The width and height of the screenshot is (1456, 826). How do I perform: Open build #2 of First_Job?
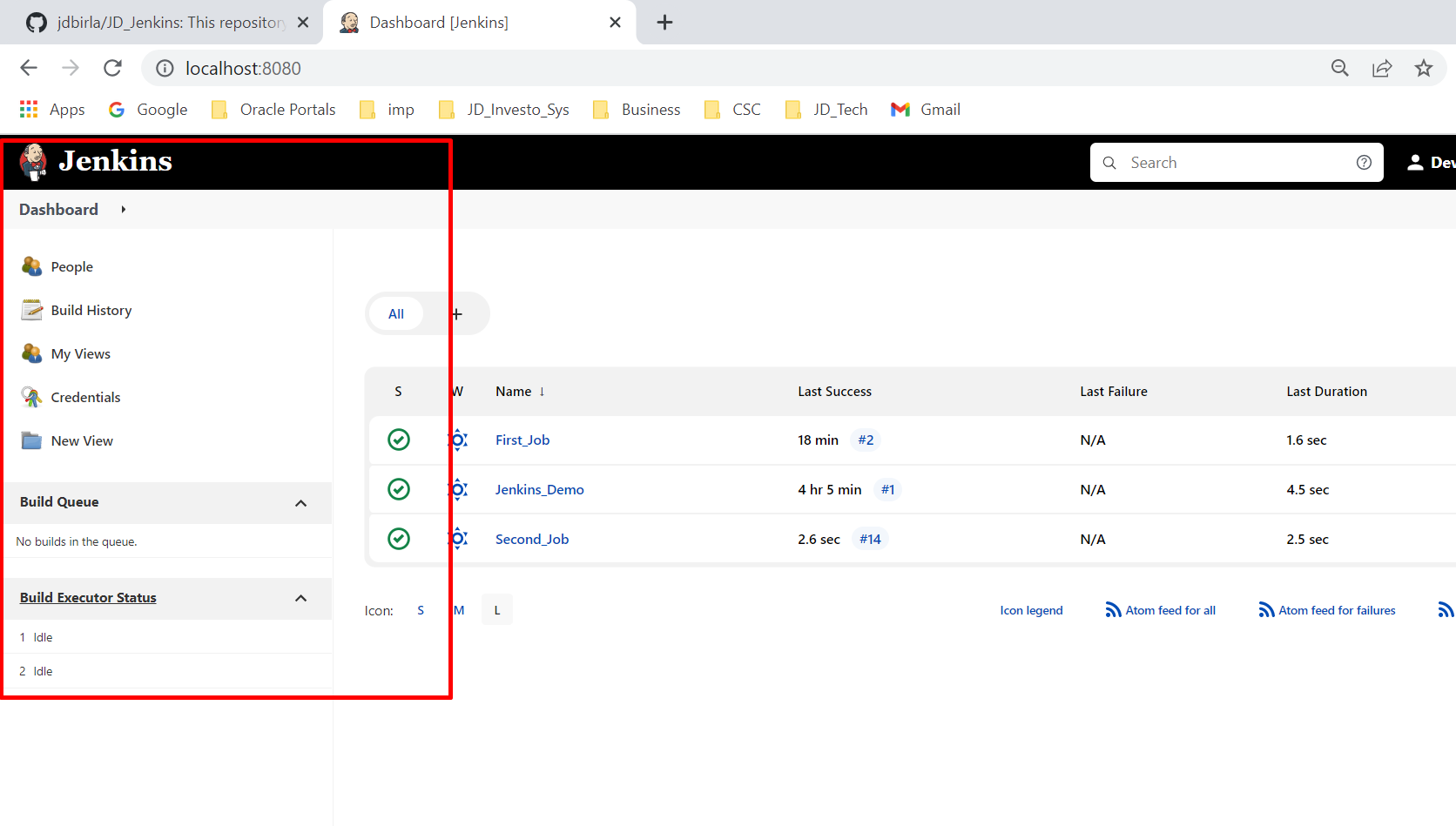[x=866, y=440]
